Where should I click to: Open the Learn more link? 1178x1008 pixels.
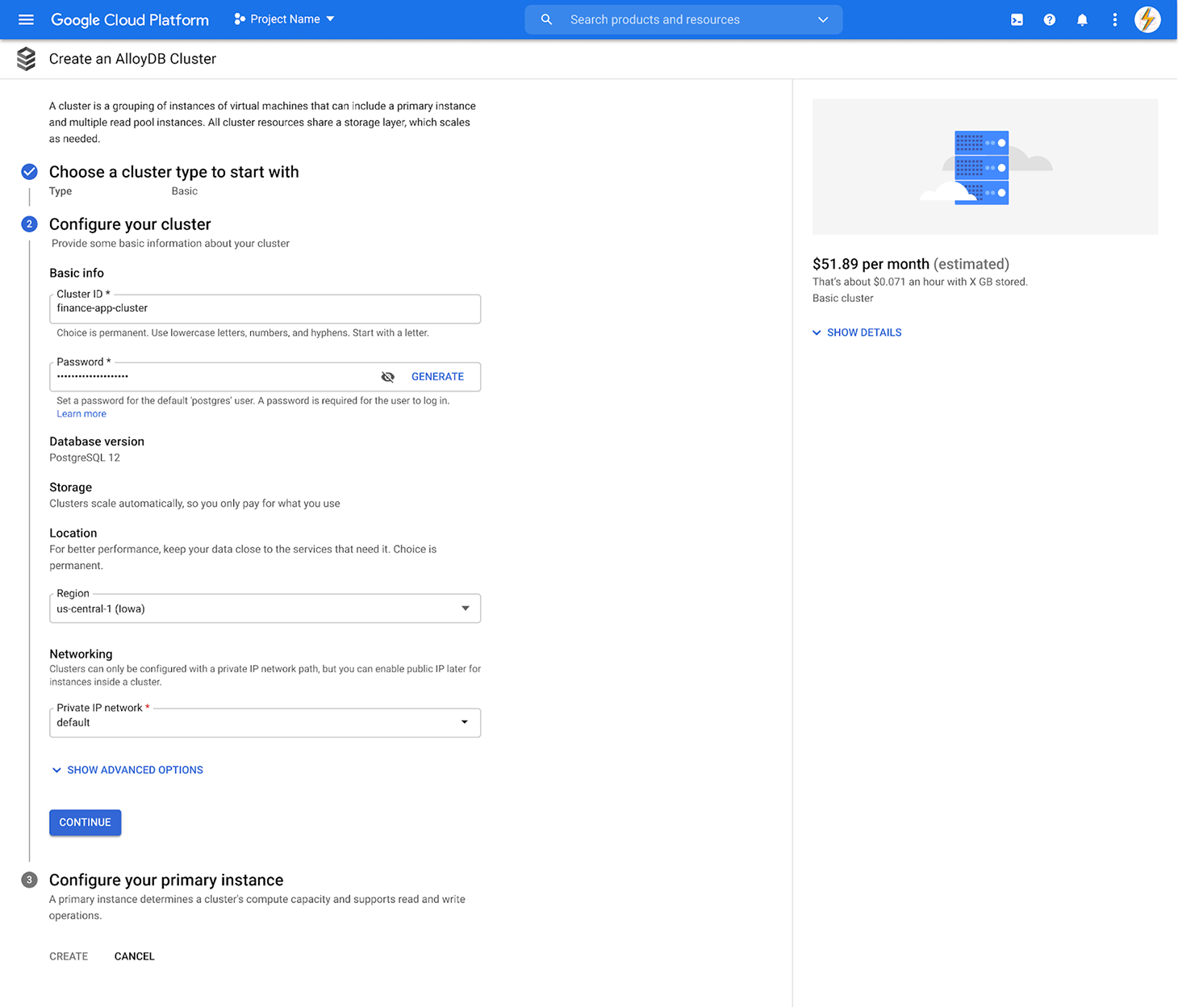81,414
